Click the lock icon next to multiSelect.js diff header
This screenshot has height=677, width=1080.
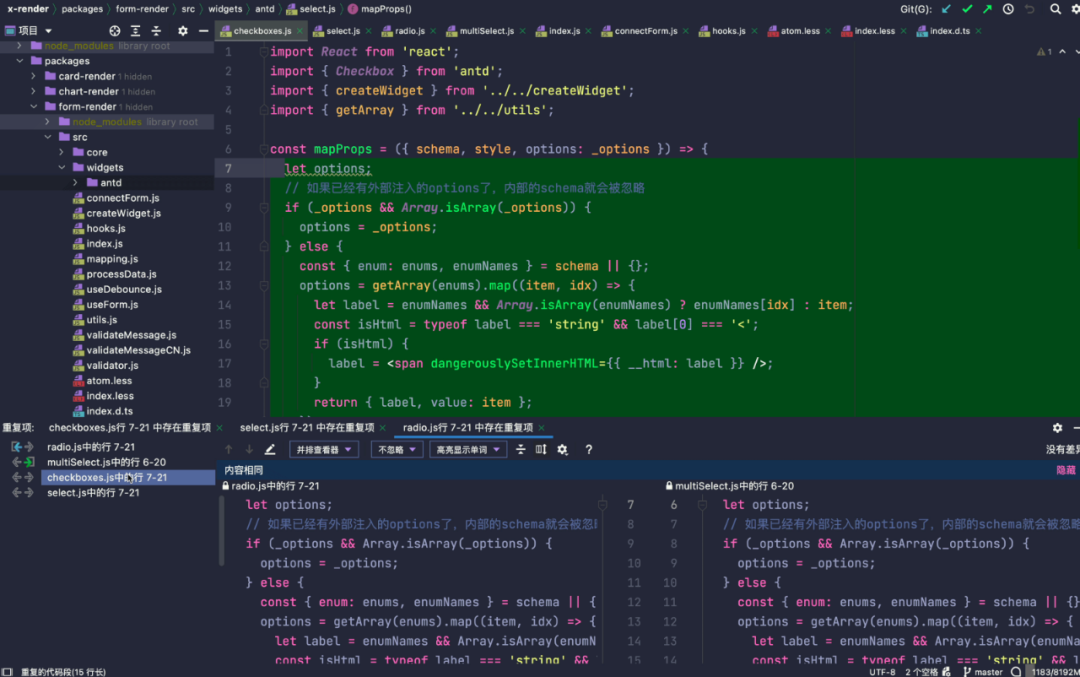(669, 486)
